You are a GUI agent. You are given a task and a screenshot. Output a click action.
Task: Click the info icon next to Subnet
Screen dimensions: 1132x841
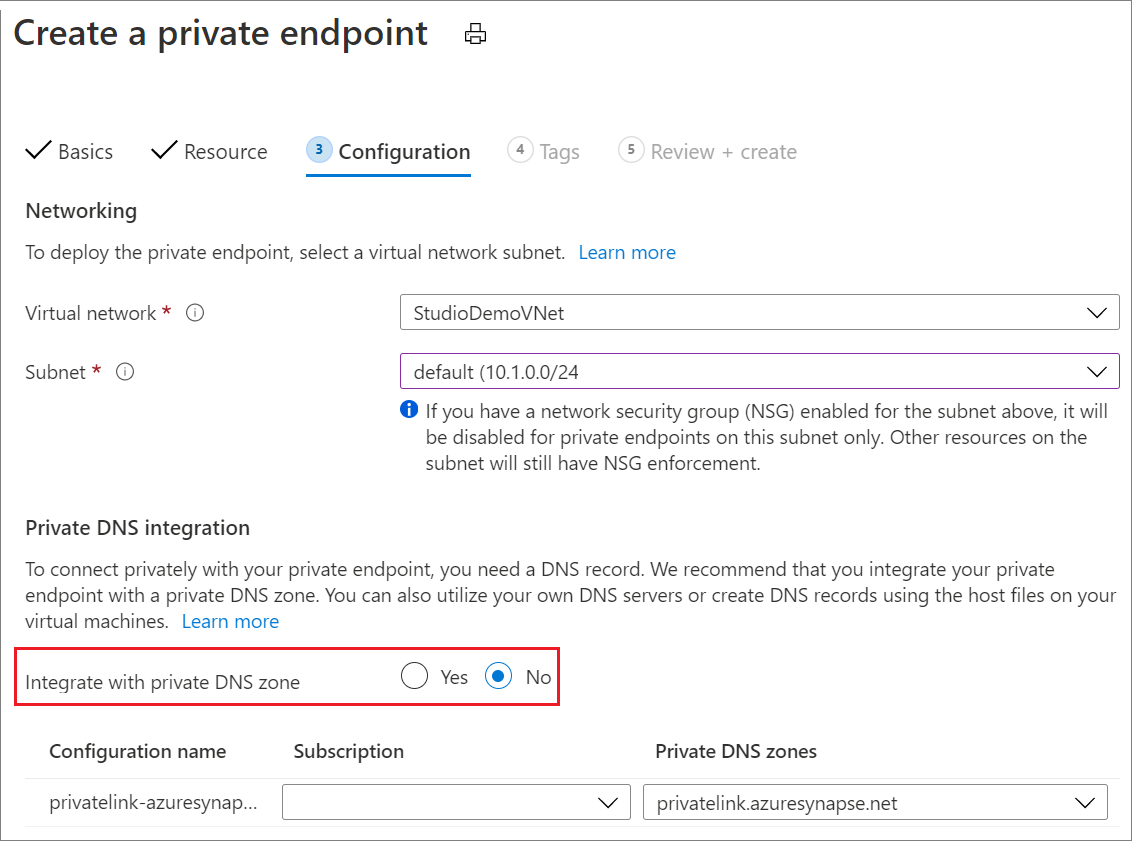click(124, 371)
